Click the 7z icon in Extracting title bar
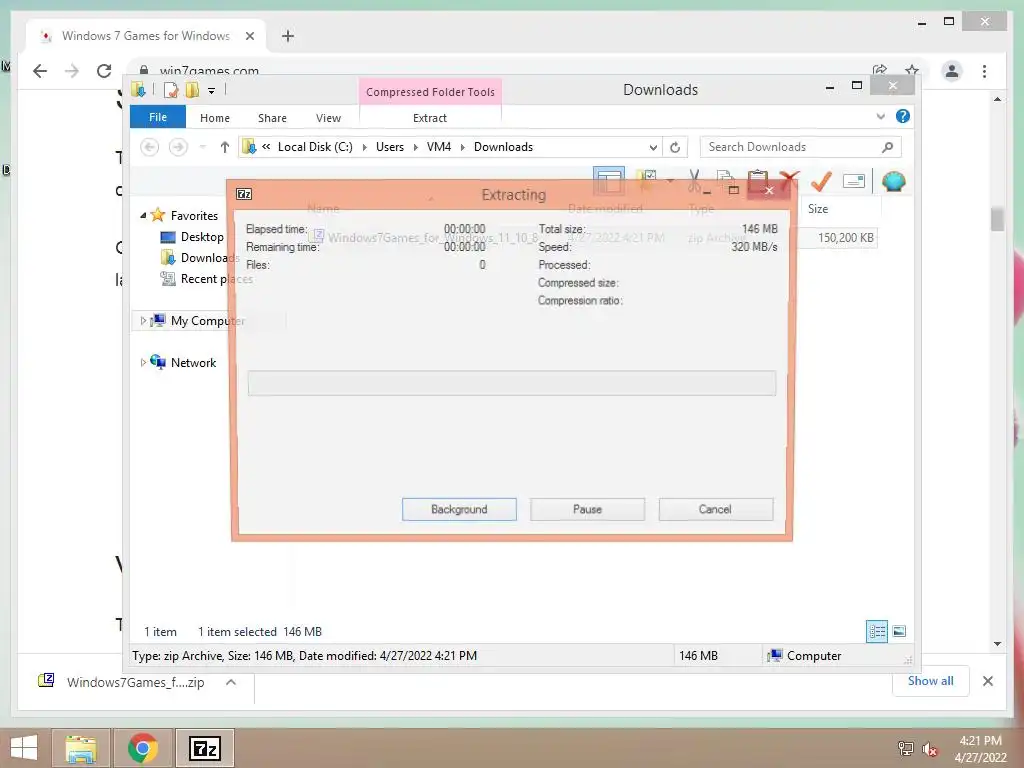The height and width of the screenshot is (768, 1024). pos(244,194)
